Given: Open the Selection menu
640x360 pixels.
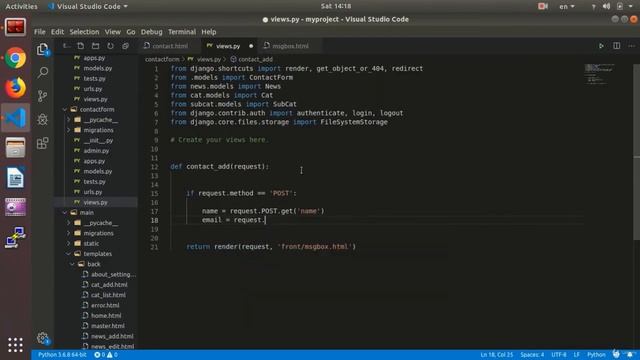Looking at the screenshot, I should 84,32.
